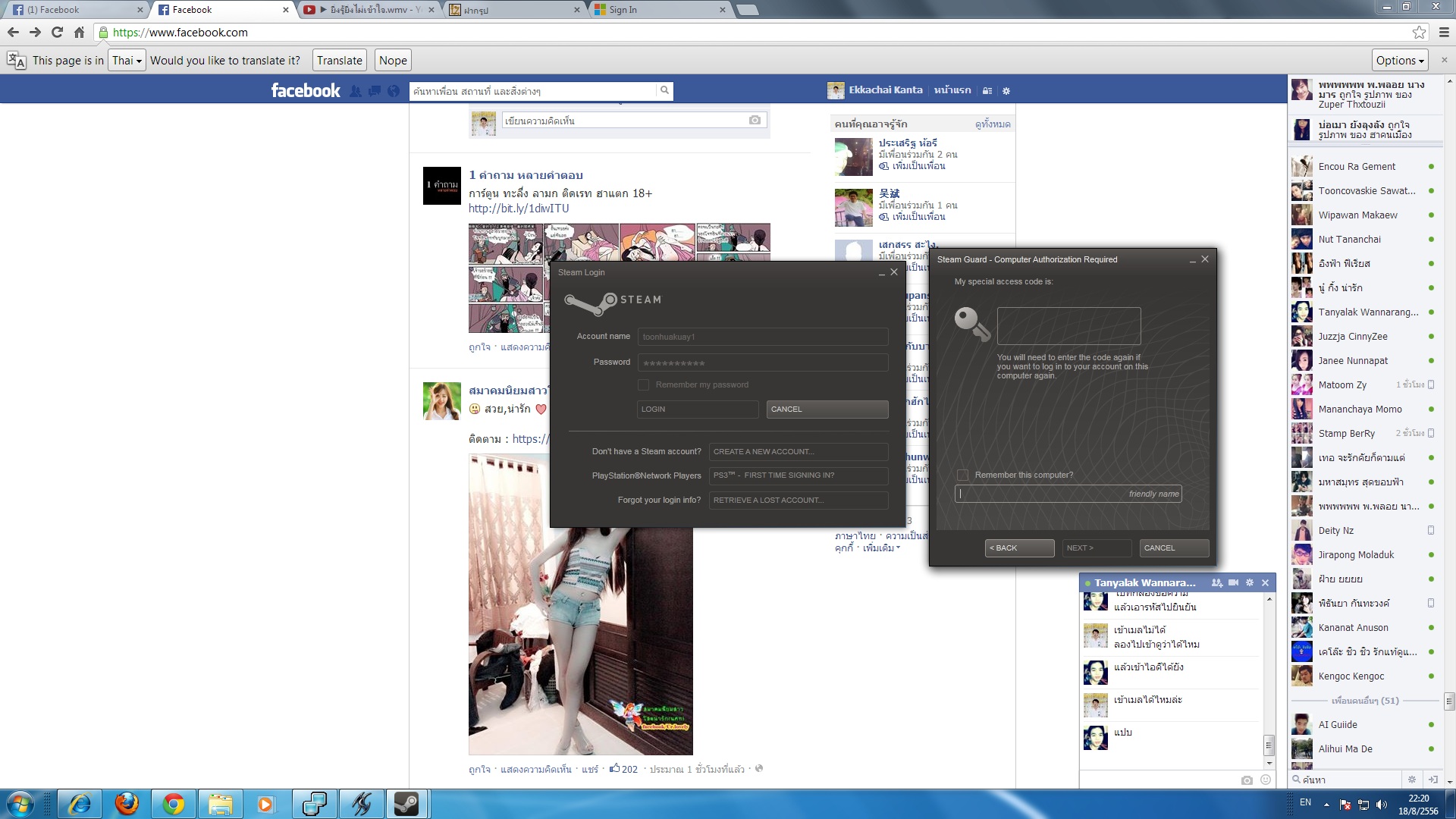Click the special access code field
This screenshot has height=819, width=1456.
[1068, 326]
